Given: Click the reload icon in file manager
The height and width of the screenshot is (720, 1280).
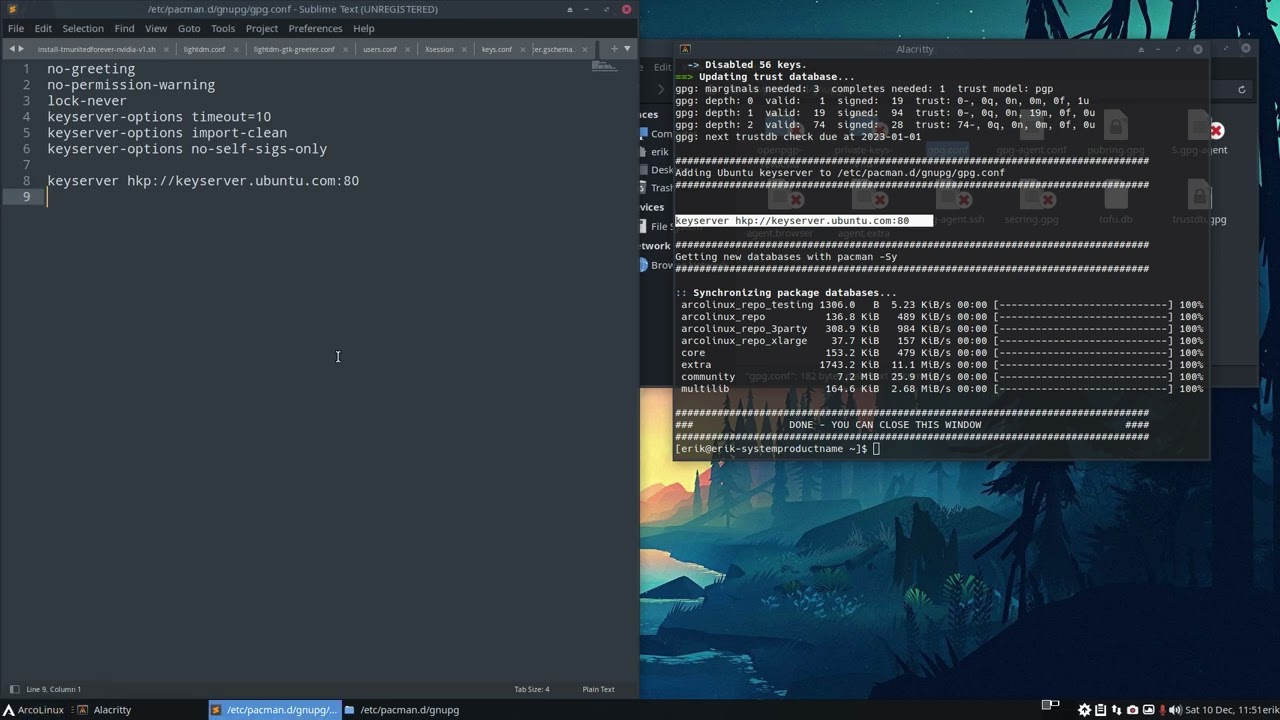Looking at the screenshot, I should [1241, 90].
